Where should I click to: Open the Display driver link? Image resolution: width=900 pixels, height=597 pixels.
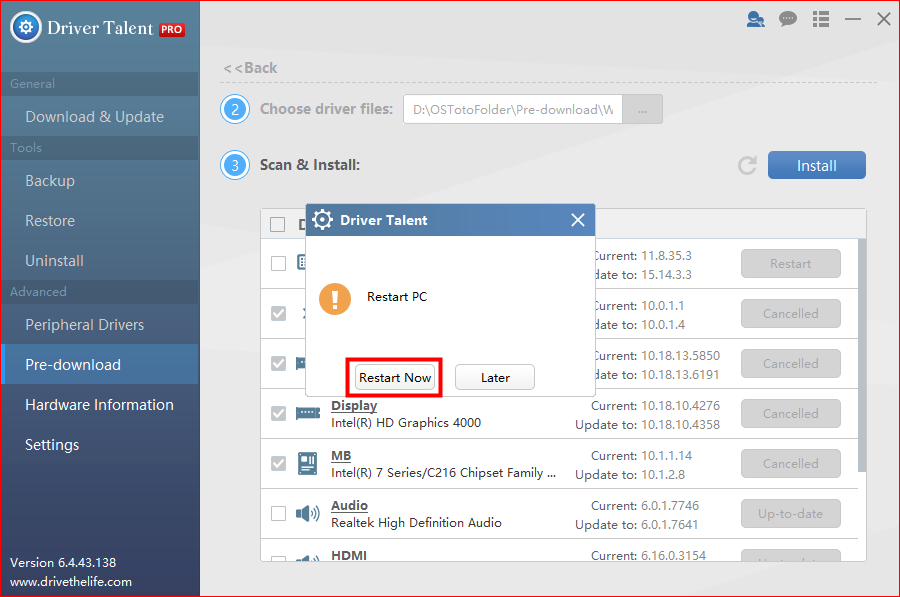tap(354, 405)
